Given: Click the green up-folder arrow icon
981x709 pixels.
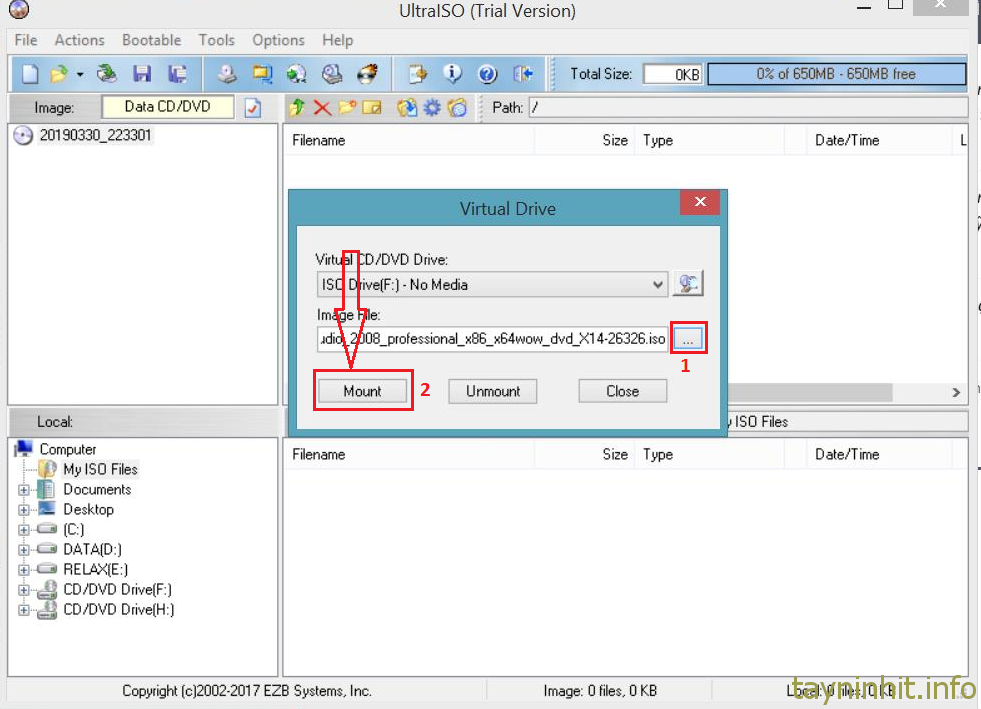Looking at the screenshot, I should (297, 107).
